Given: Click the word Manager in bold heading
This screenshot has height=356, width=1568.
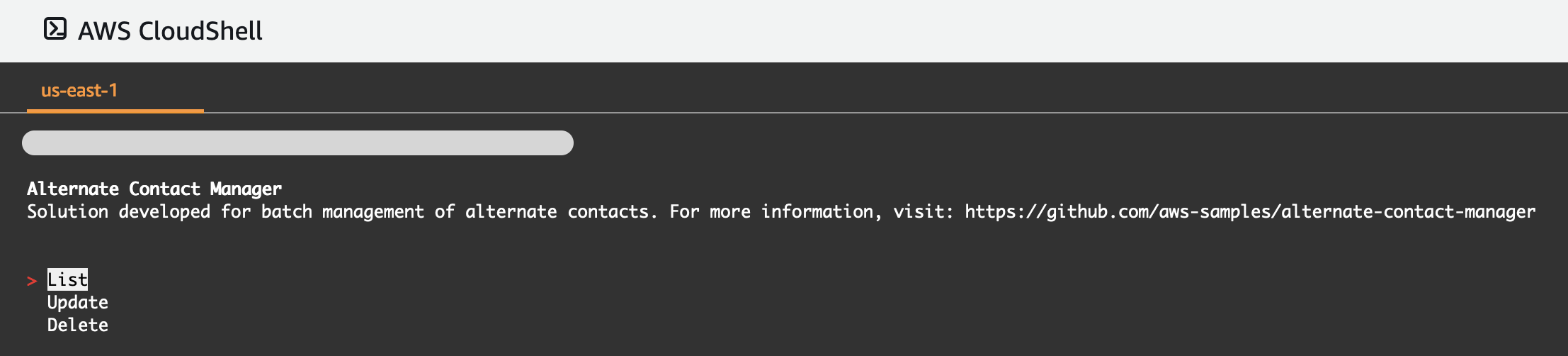Looking at the screenshot, I should point(246,189).
